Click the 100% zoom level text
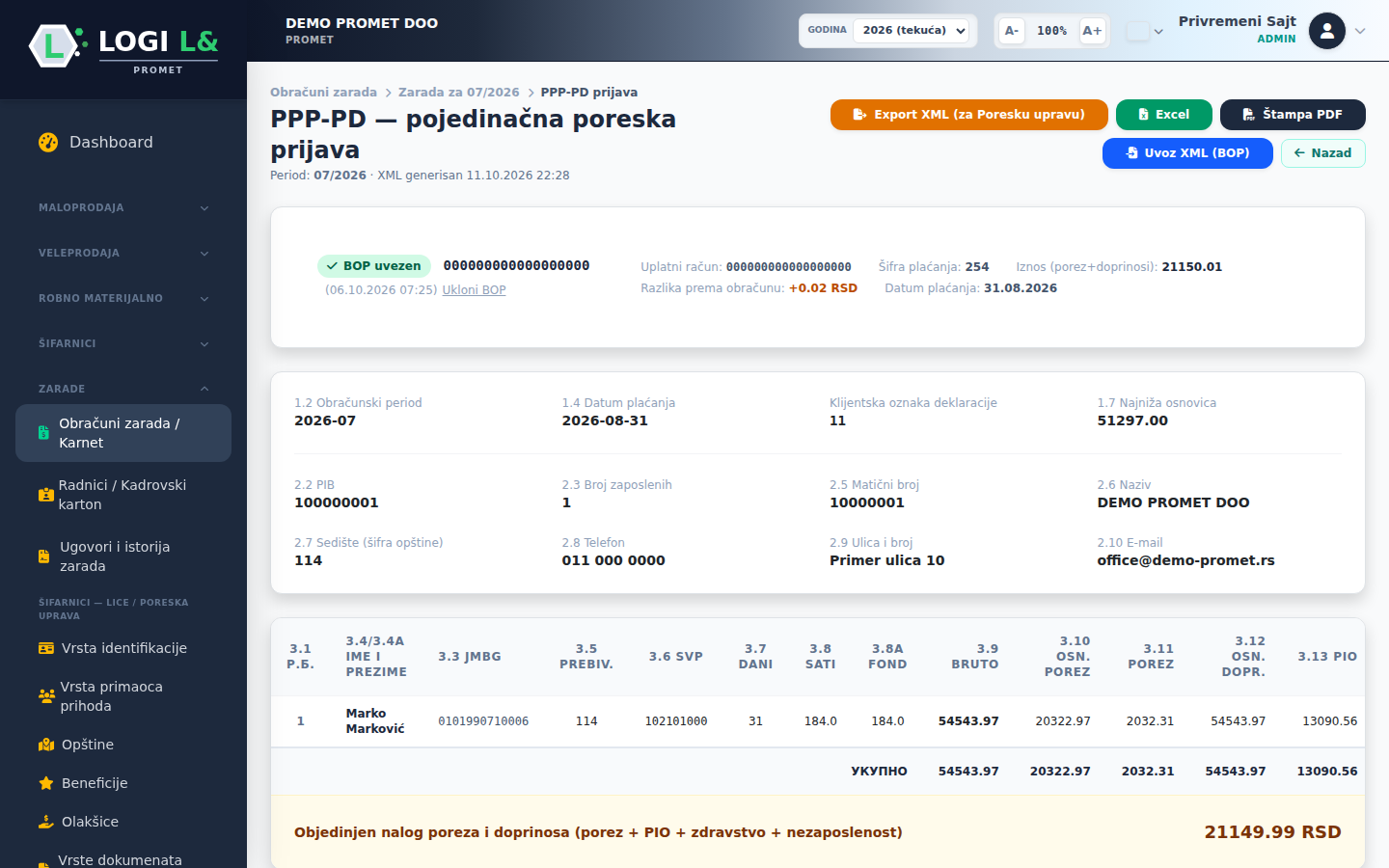The image size is (1389, 868). click(x=1051, y=31)
